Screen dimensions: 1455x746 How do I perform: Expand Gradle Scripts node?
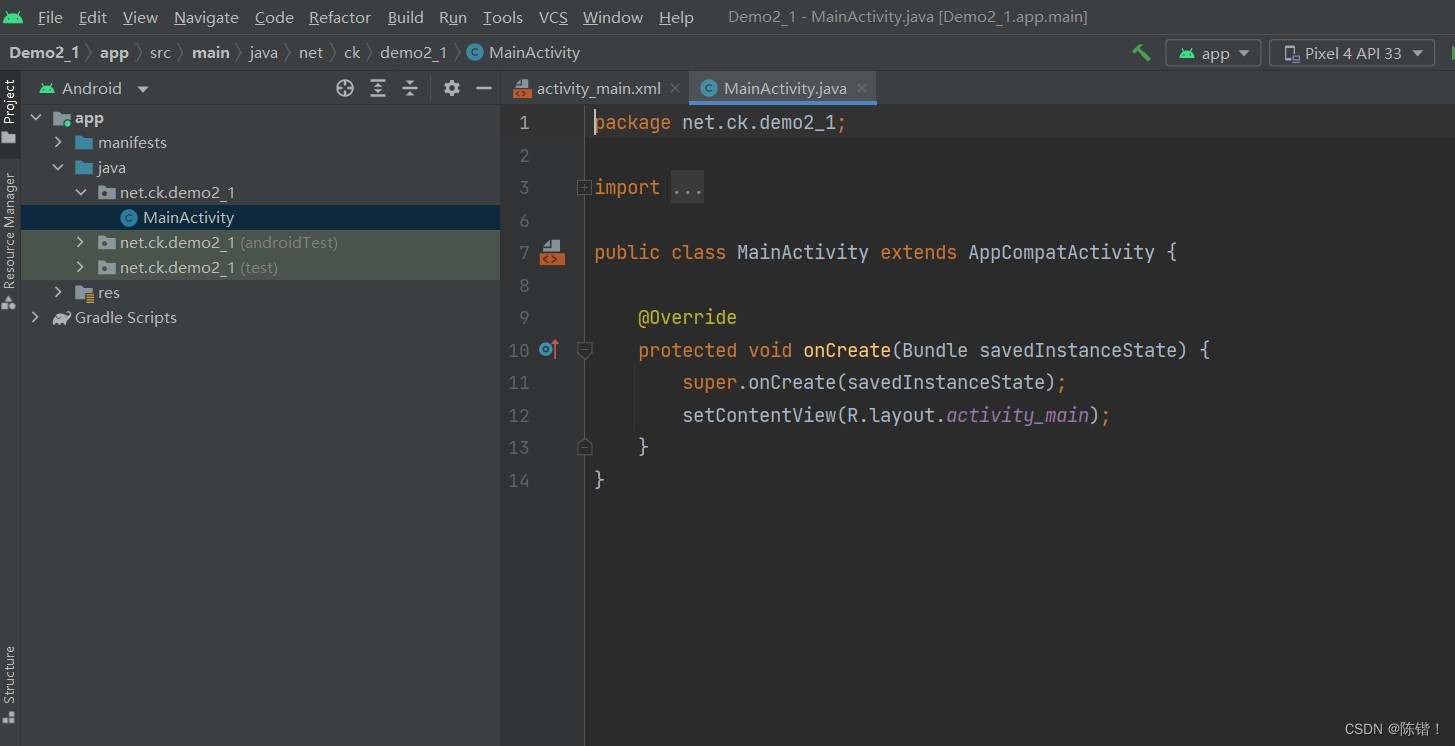[x=36, y=318]
